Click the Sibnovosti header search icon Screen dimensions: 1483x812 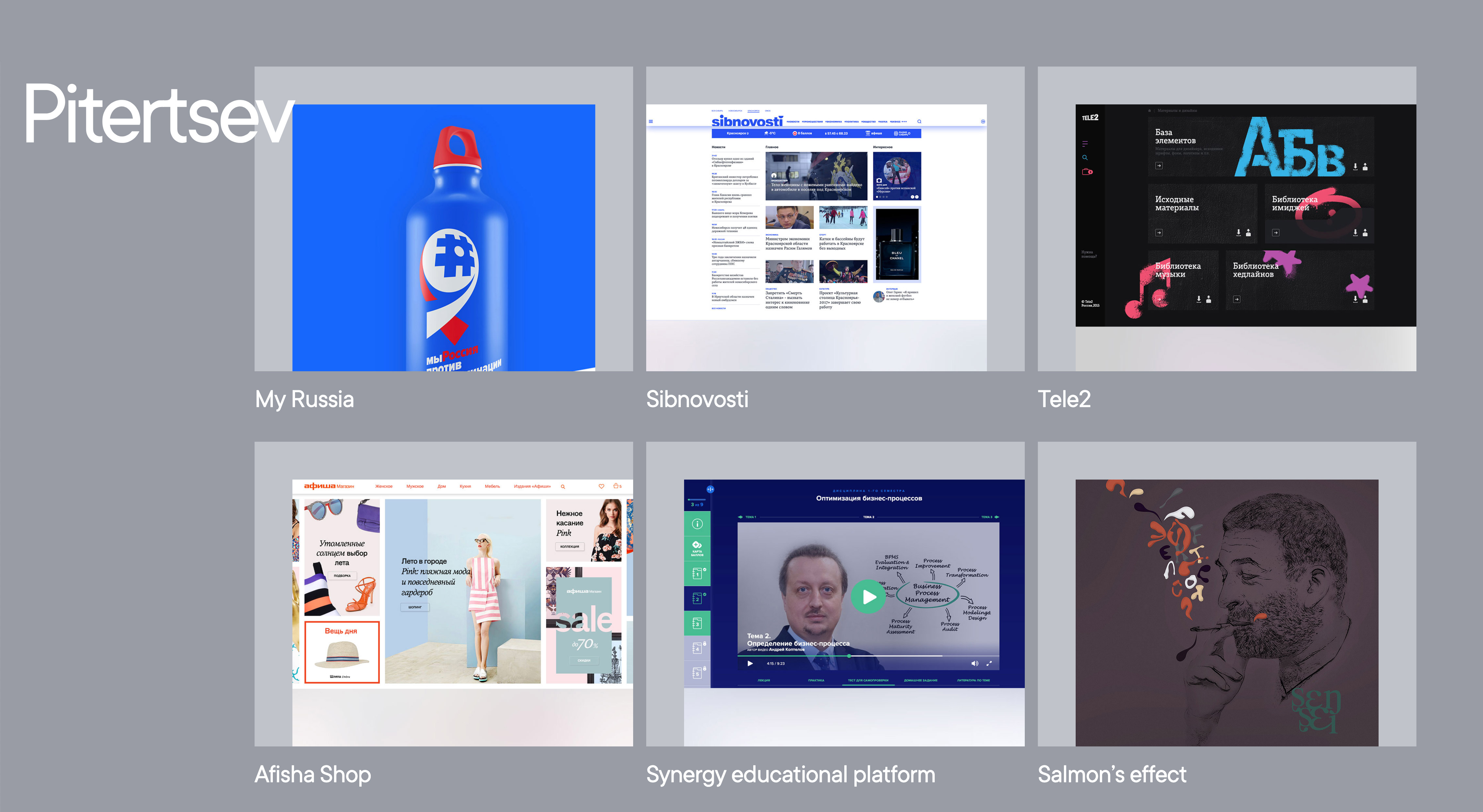coord(919,121)
